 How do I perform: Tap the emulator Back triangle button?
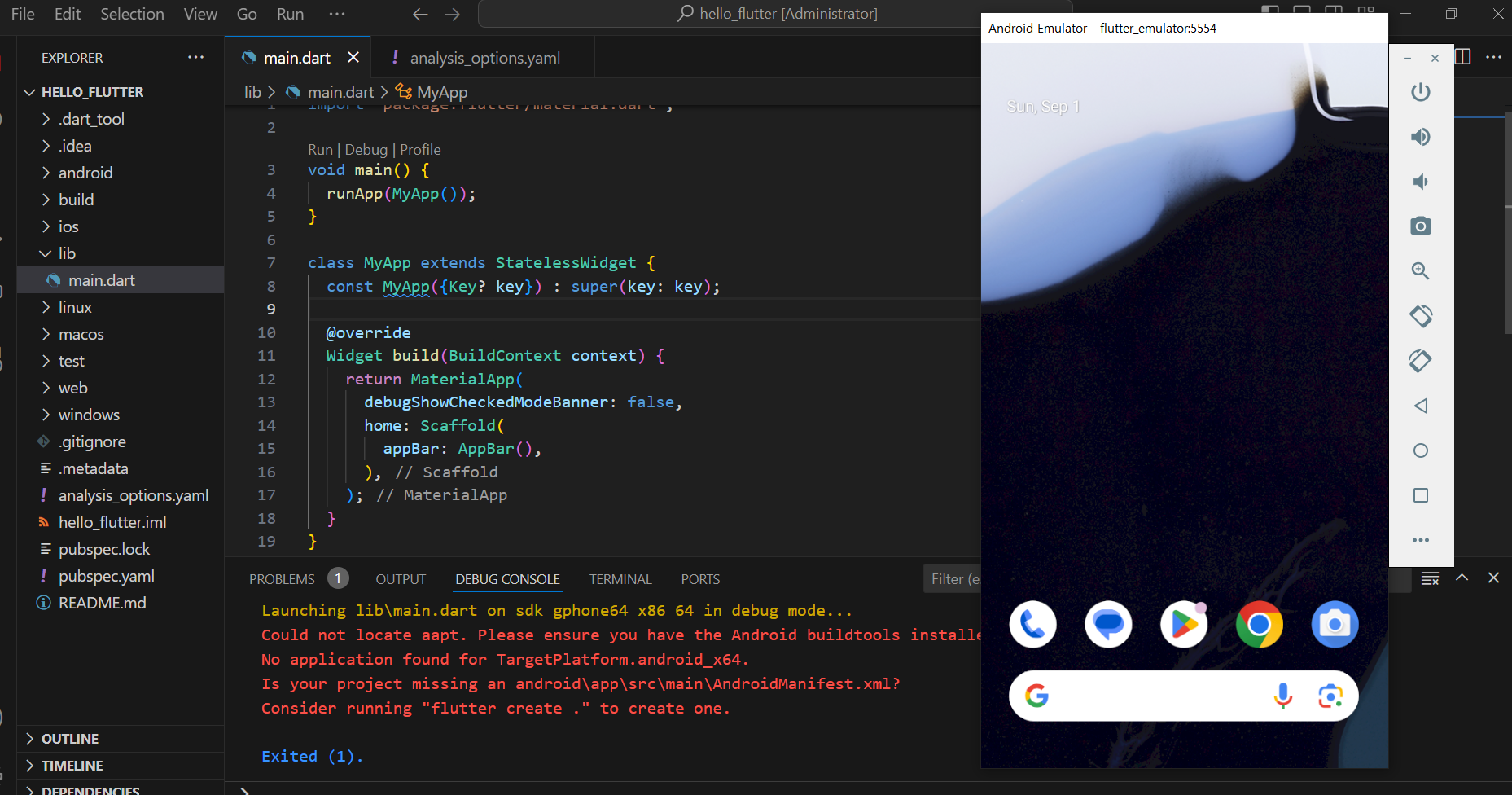coord(1421,406)
